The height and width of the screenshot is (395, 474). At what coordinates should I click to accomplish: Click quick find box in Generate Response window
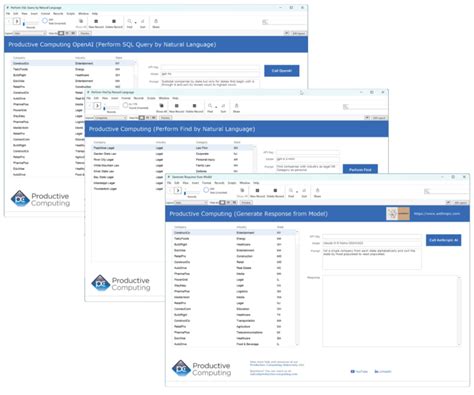446,191
